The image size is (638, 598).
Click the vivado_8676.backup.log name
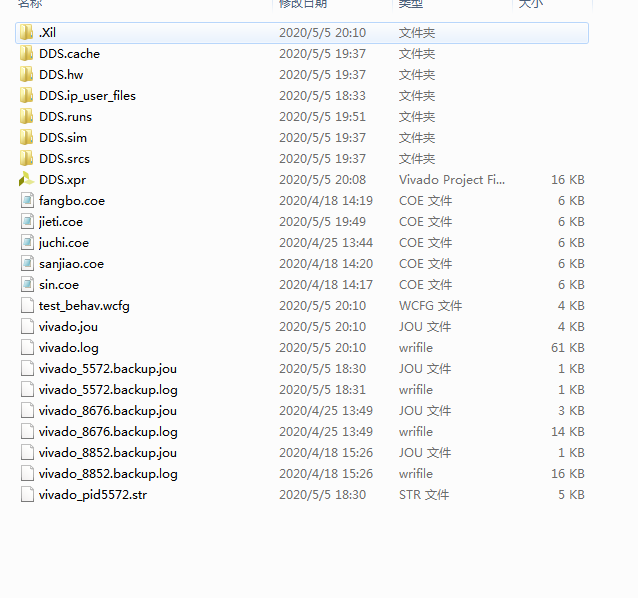[x=108, y=432]
